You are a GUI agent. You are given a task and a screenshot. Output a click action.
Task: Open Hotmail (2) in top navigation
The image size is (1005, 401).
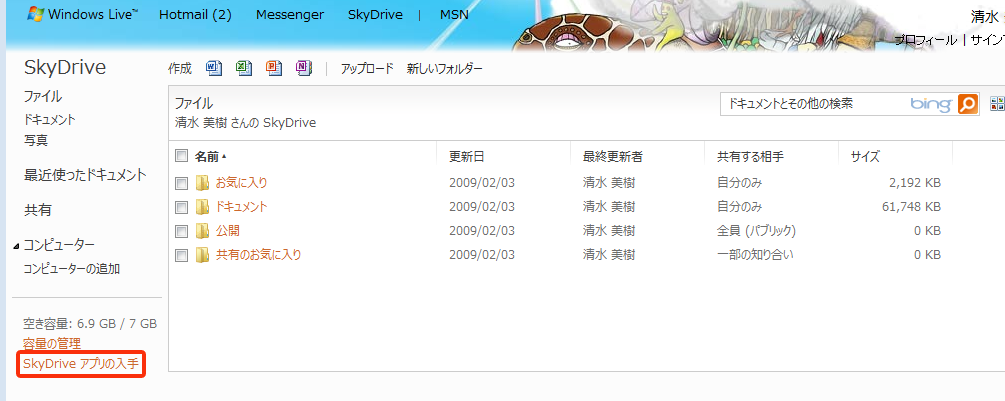click(x=195, y=14)
